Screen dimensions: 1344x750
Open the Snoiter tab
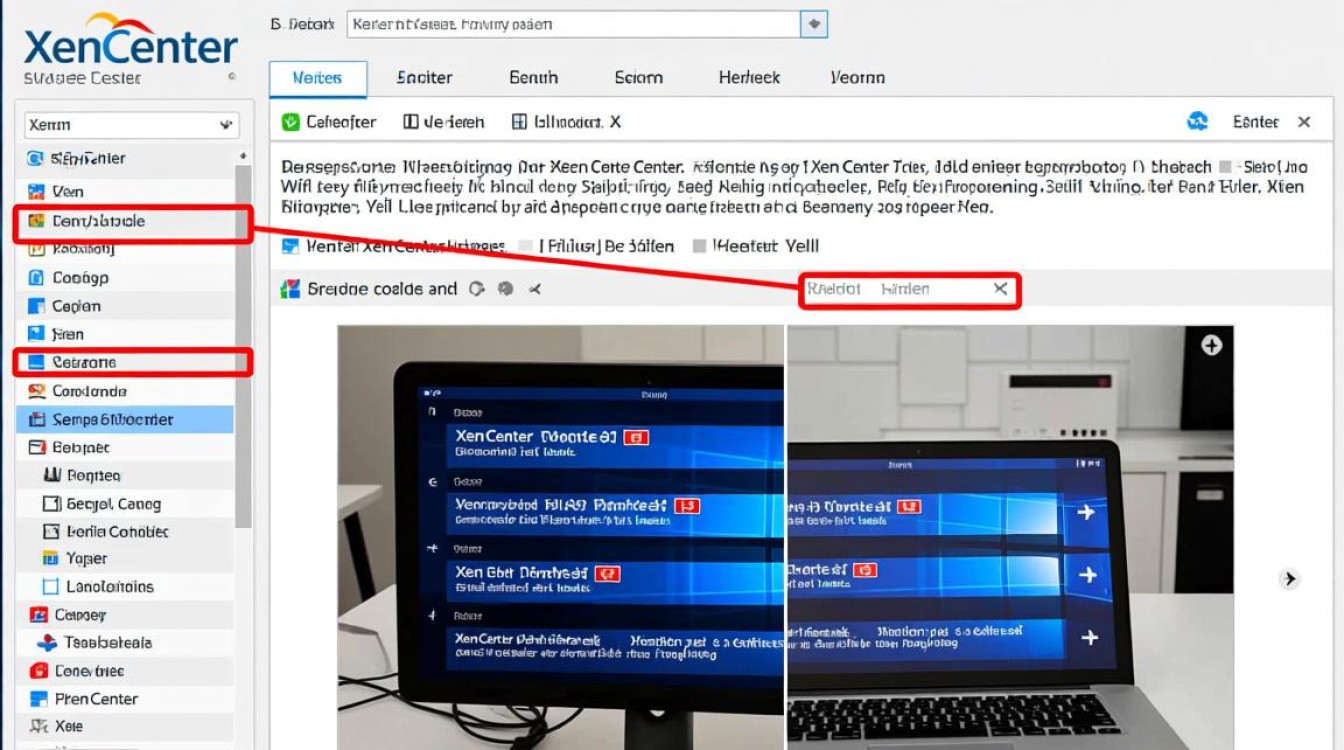click(x=424, y=78)
